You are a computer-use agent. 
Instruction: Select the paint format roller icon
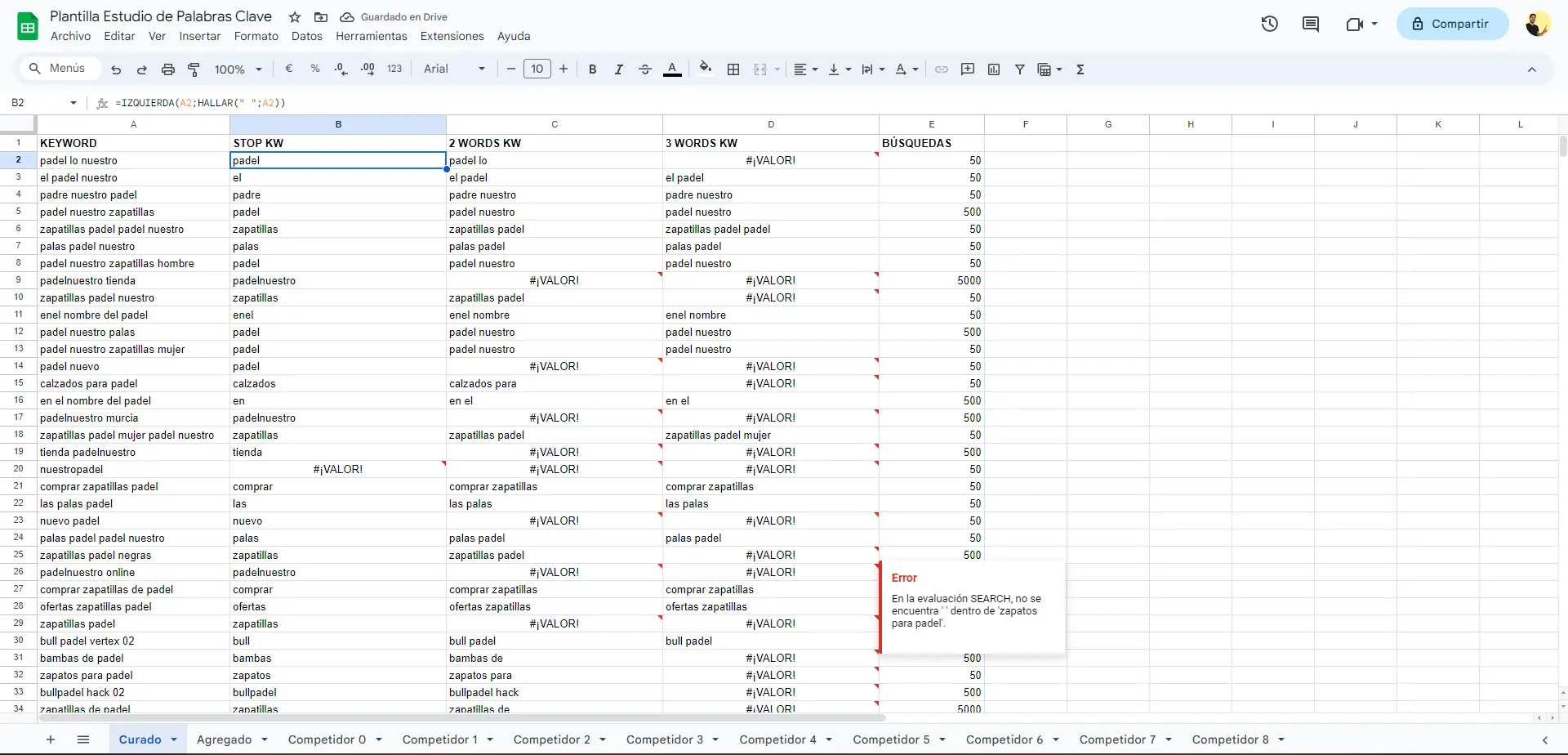pos(194,69)
